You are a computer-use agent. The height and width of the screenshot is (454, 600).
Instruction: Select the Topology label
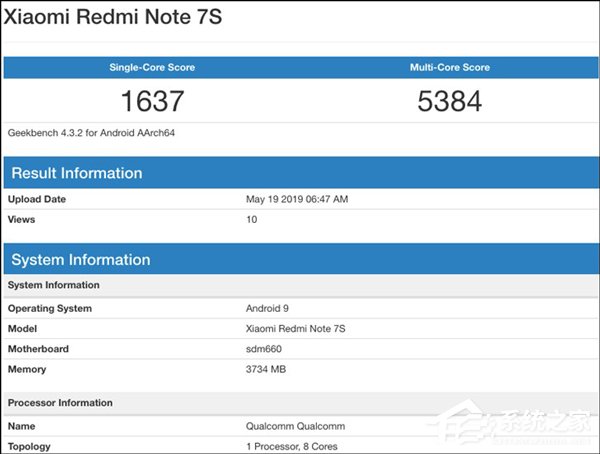pyautogui.click(x=29, y=446)
